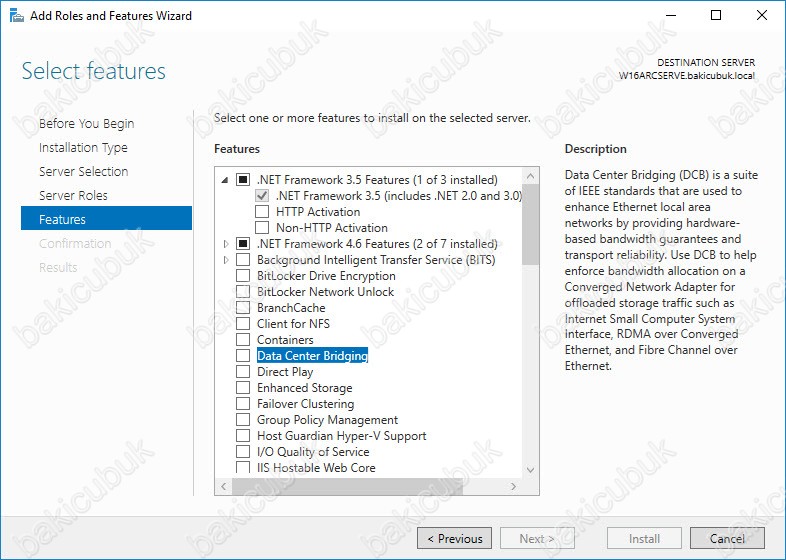Expand the Background Intelligent Transfer Service node

point(226,260)
